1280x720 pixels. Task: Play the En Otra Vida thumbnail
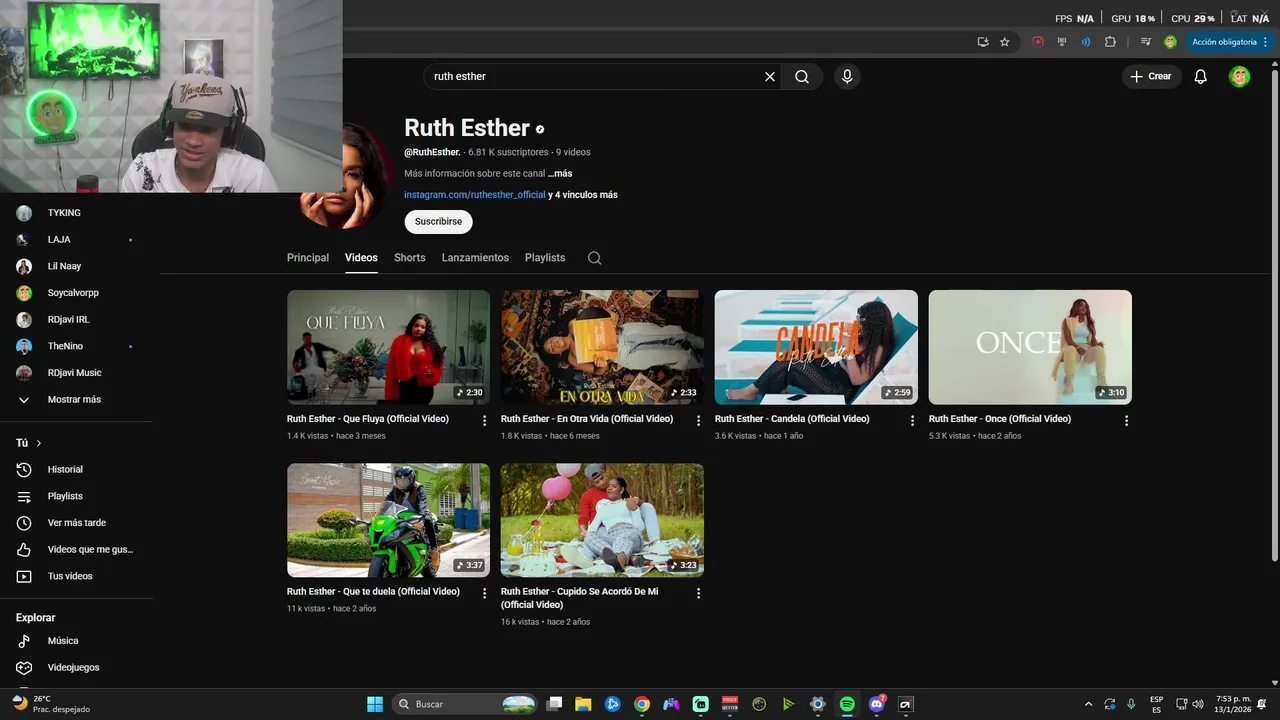[602, 347]
